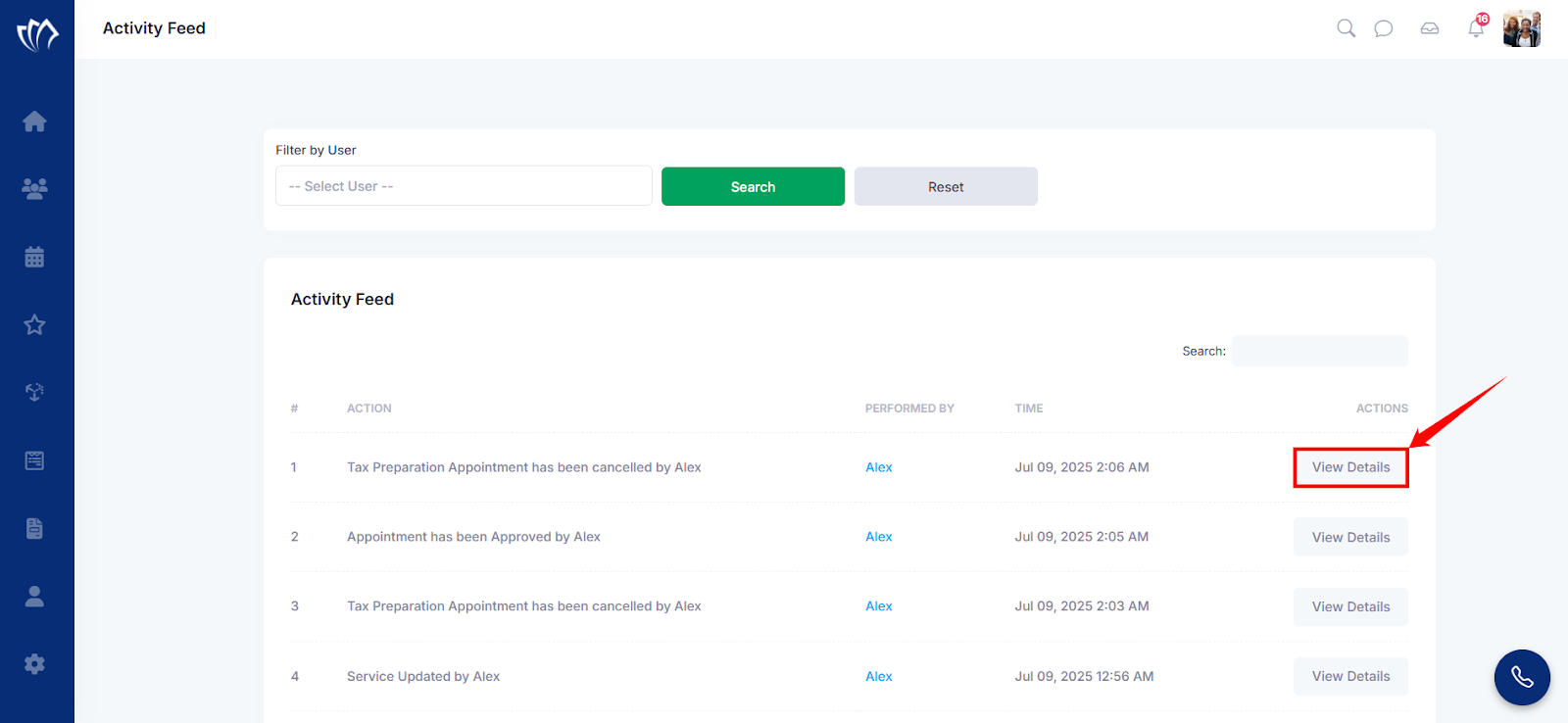Open the list board icon in sidebar
The image size is (1568, 723).
pyautogui.click(x=34, y=460)
